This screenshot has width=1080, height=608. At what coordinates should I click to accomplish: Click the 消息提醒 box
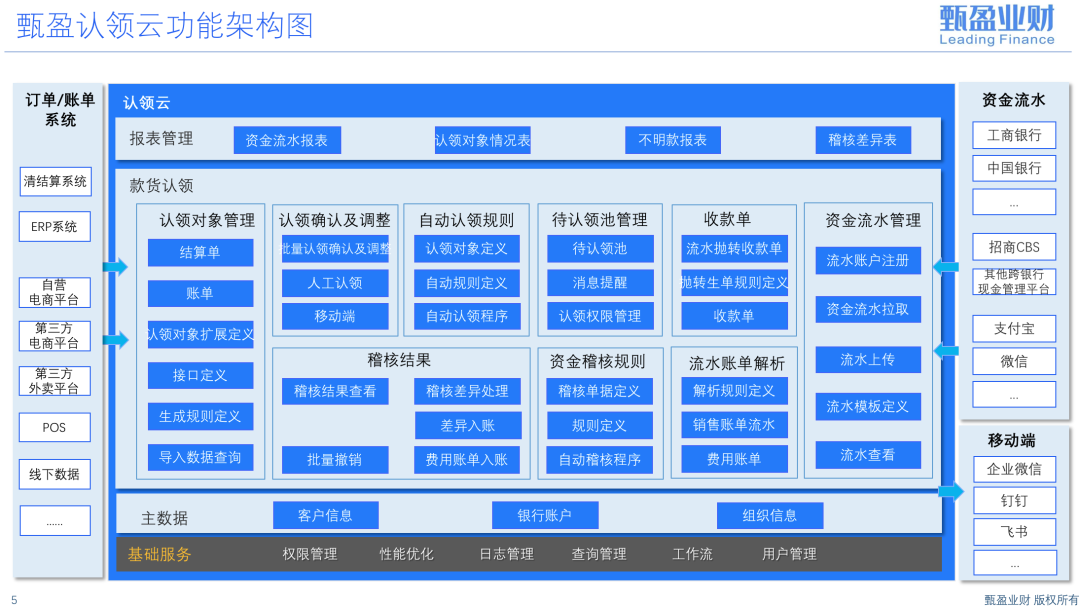[600, 283]
